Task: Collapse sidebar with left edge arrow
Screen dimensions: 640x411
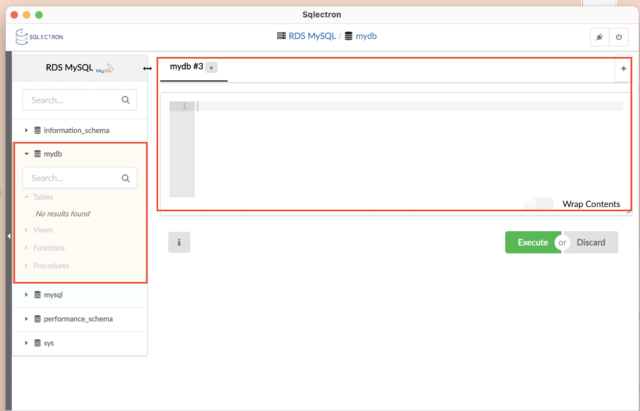Action: pyautogui.click(x=9, y=236)
